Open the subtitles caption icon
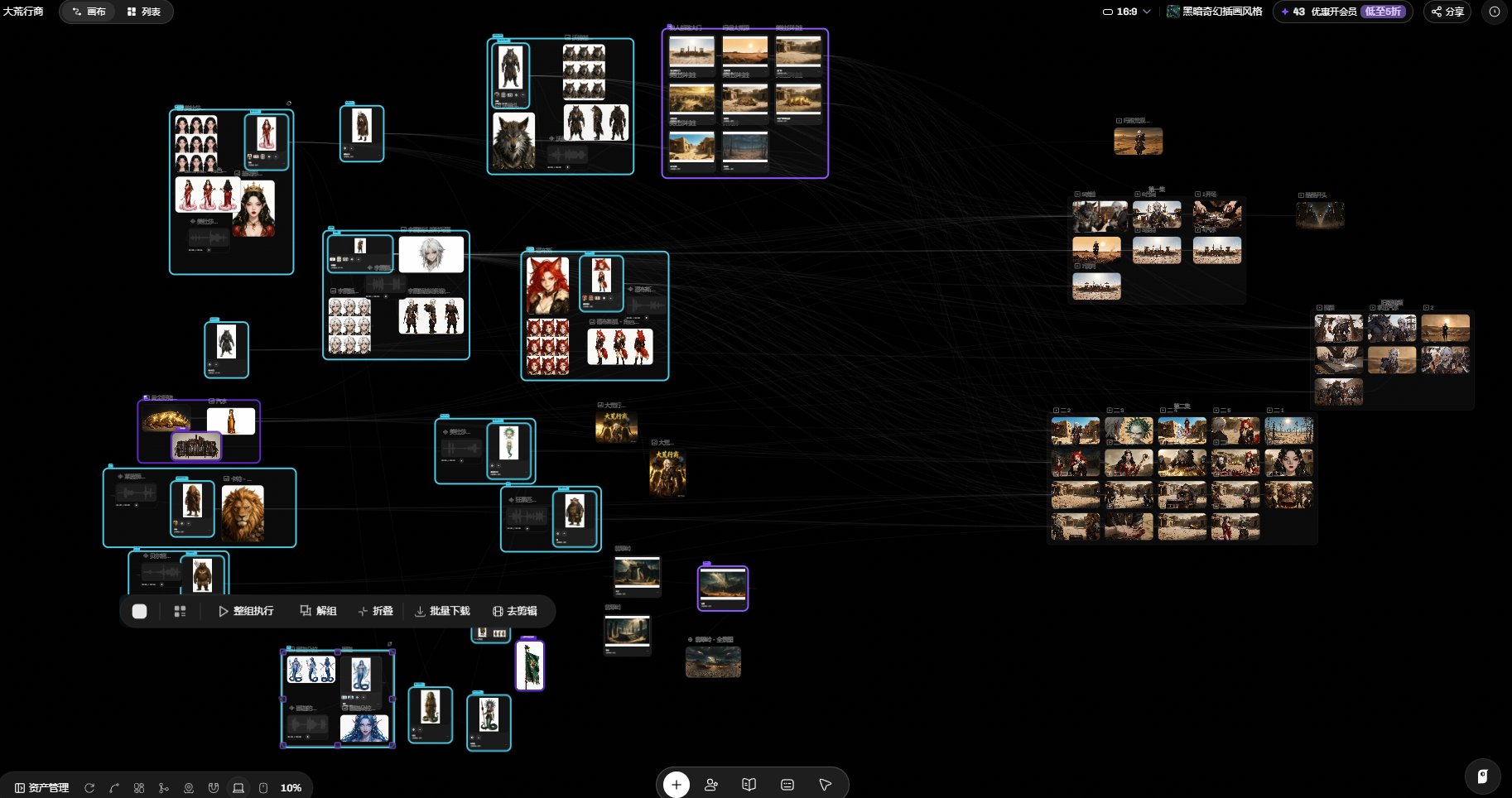Screen dimensions: 1512x798 [x=787, y=785]
